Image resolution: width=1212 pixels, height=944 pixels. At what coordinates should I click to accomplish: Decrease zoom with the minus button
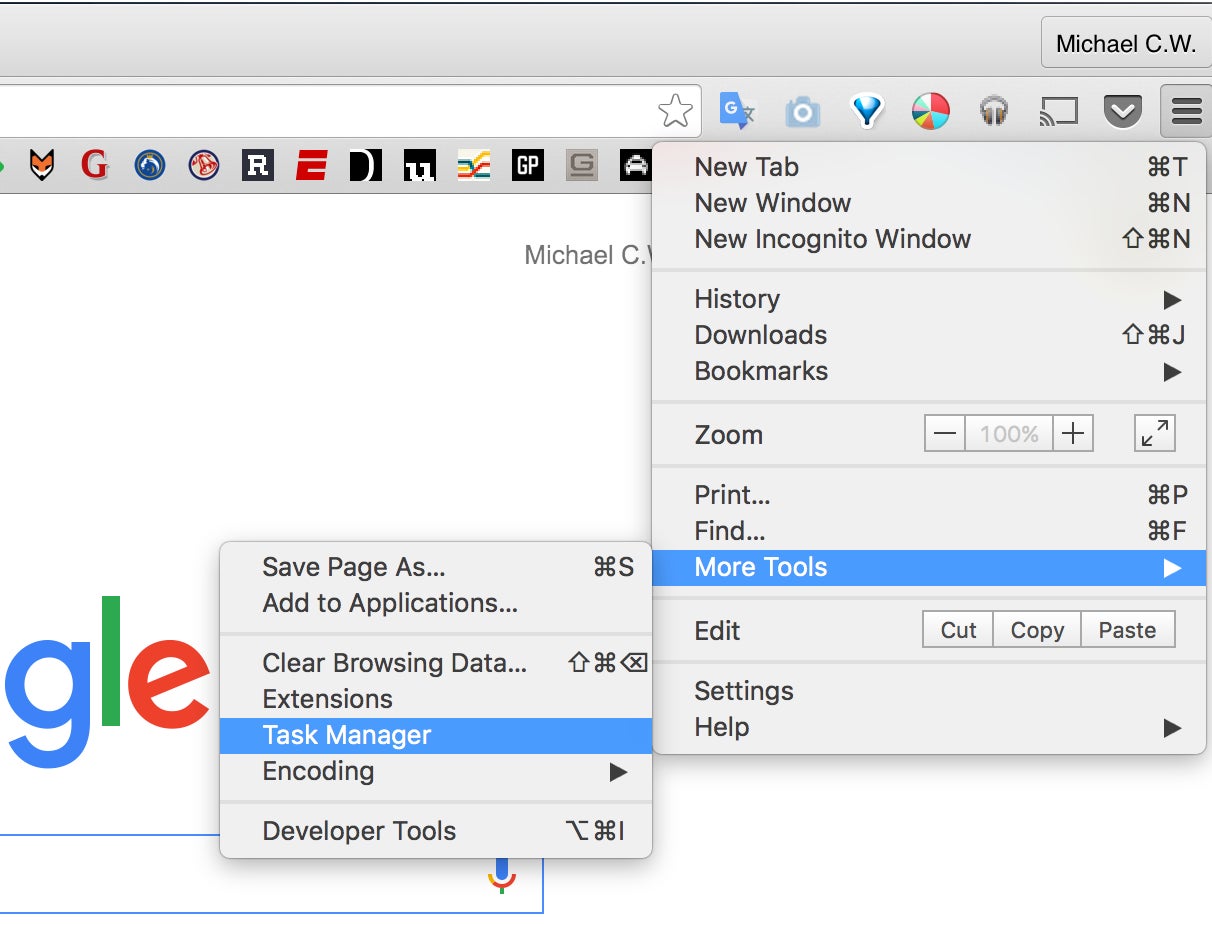(945, 434)
